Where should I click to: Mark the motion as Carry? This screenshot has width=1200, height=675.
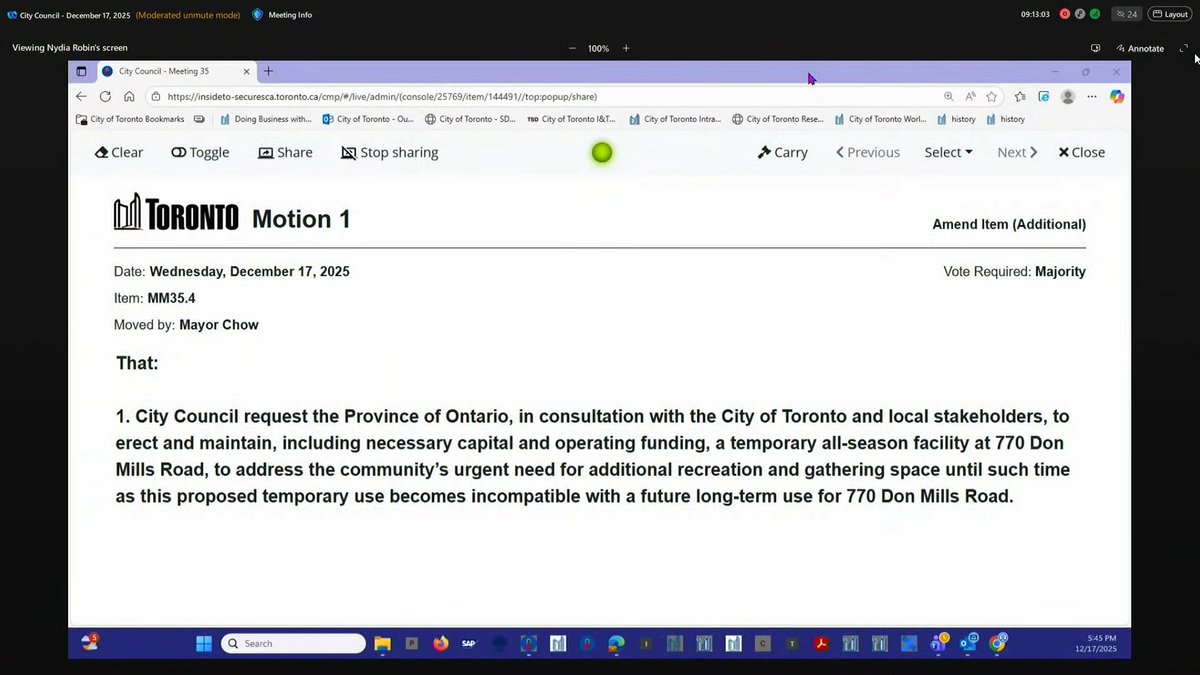tap(782, 152)
